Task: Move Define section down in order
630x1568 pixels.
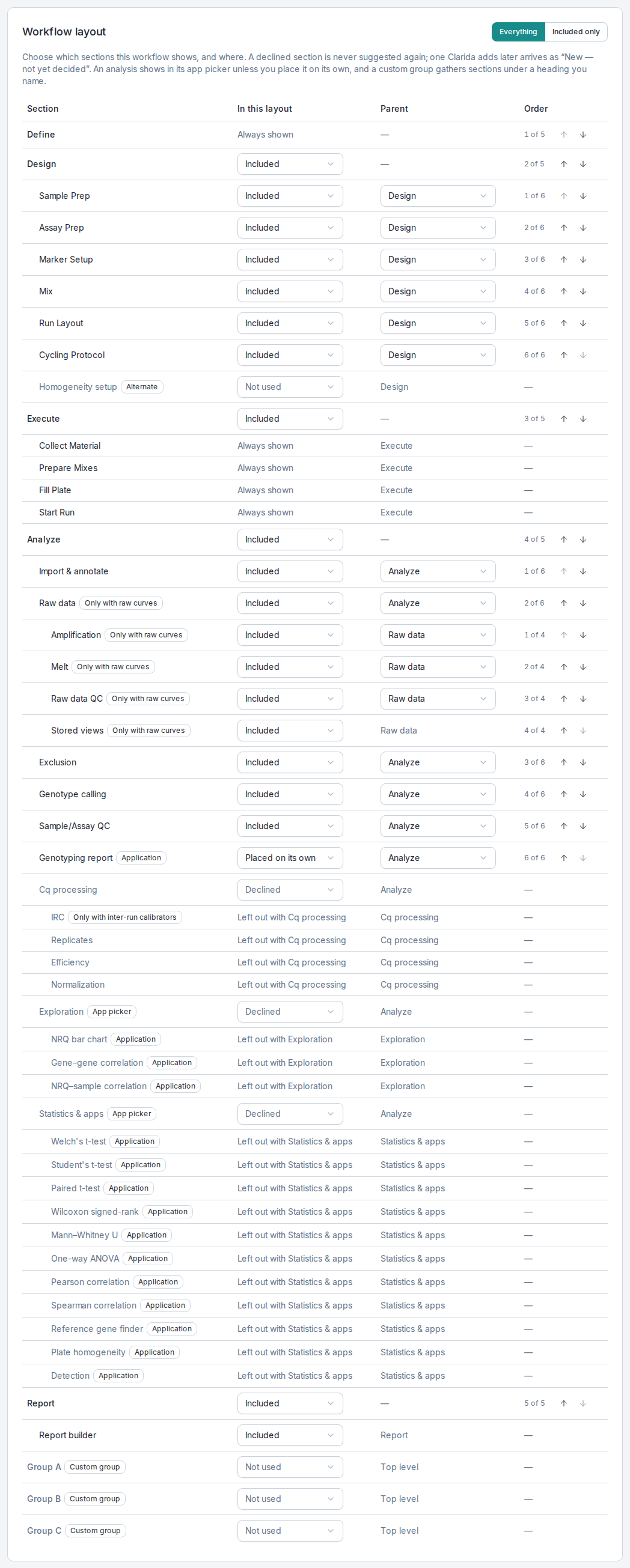Action: [x=583, y=135]
